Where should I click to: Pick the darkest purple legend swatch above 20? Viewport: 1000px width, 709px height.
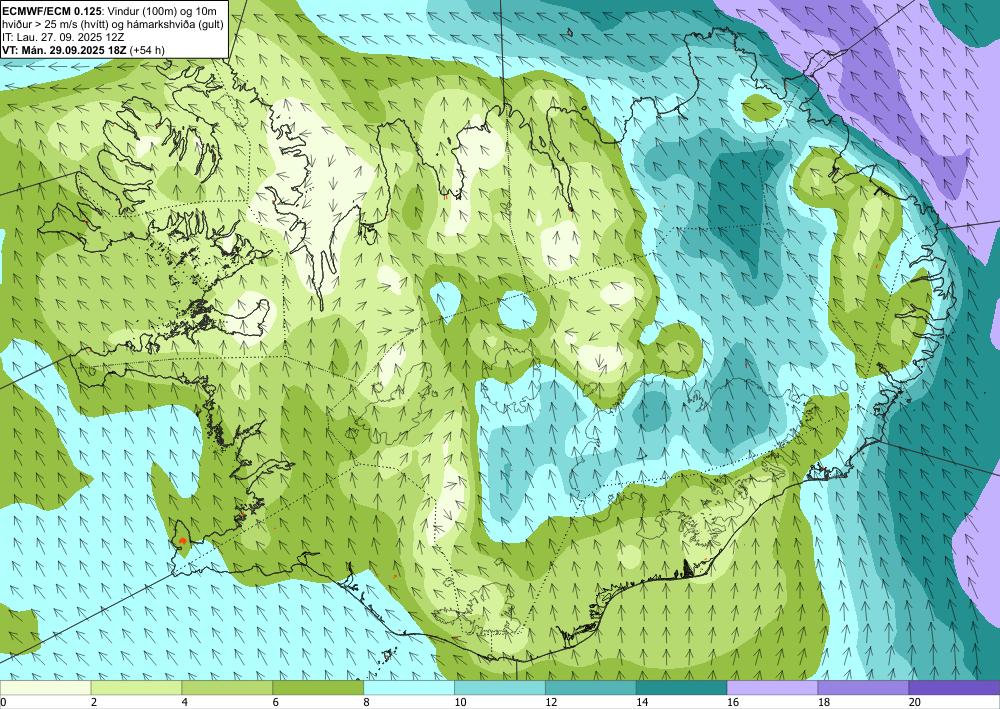954,688
